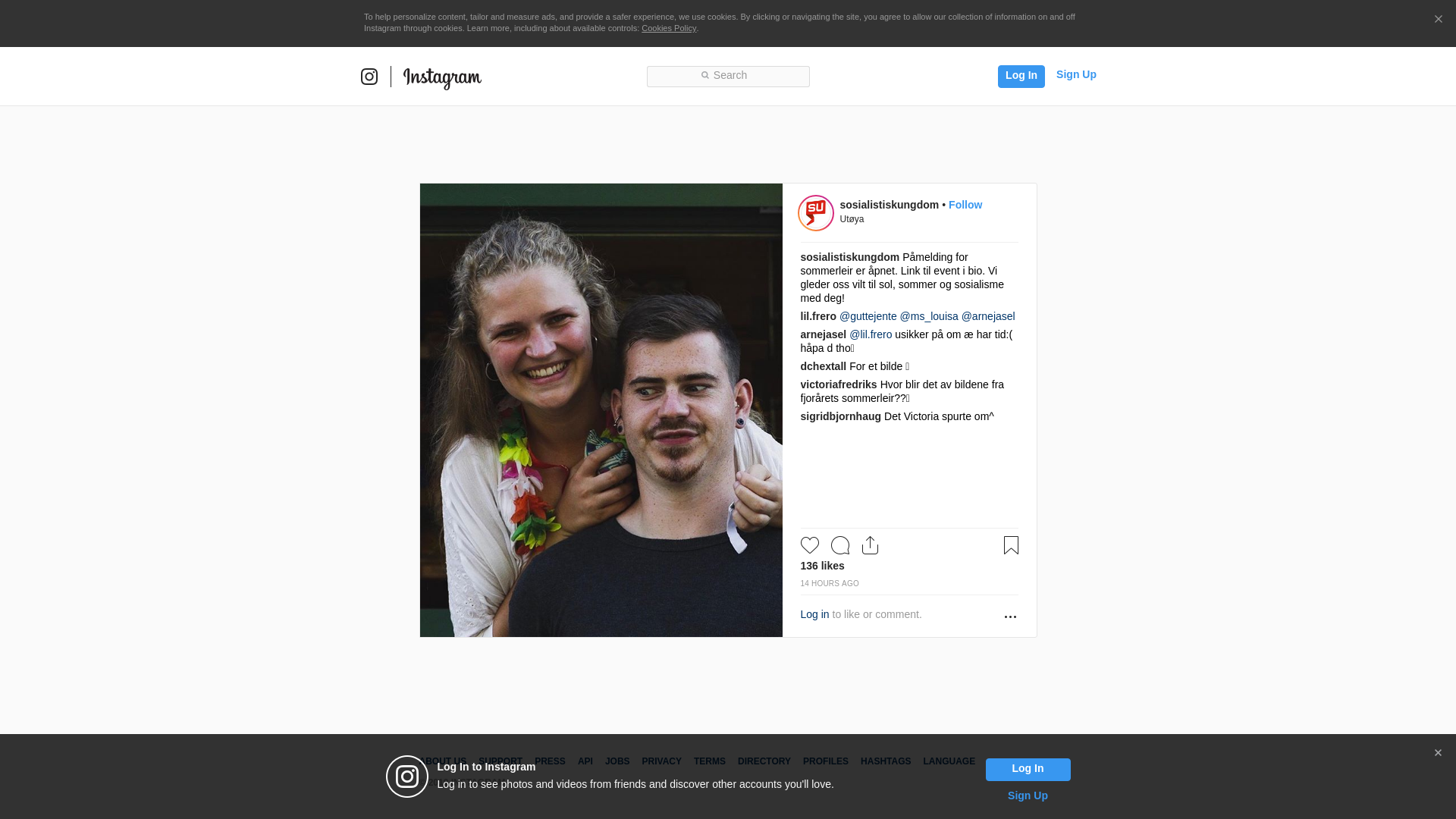Open victoriafredriks commenter profile
The image size is (1456, 819).
coord(838,384)
